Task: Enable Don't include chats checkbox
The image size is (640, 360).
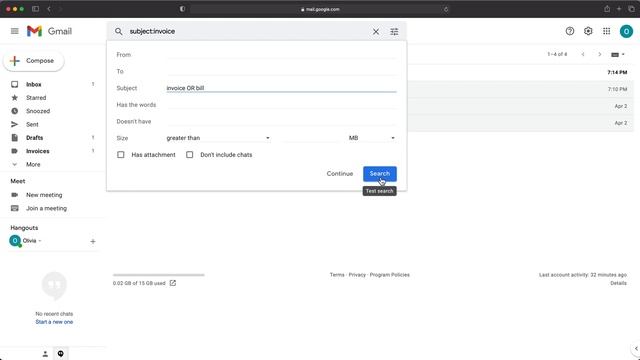Action: click(189, 155)
